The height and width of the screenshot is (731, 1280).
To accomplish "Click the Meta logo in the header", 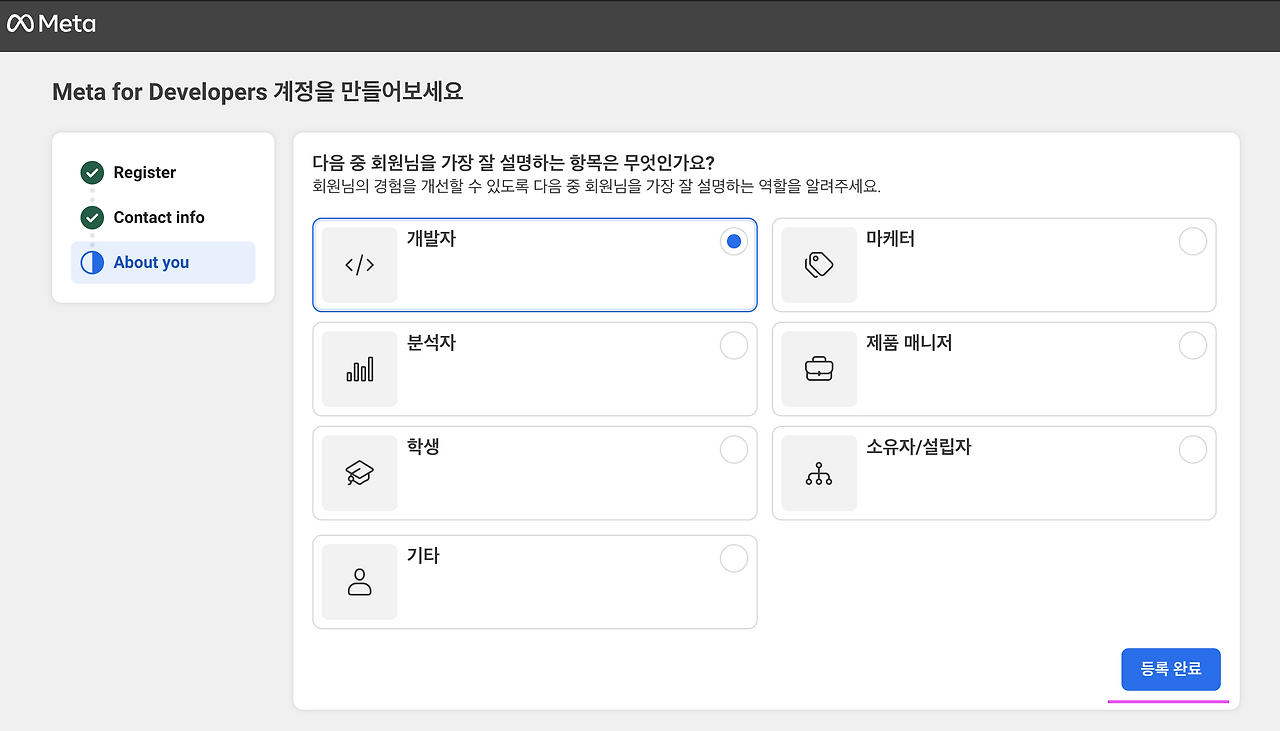I will point(51,24).
